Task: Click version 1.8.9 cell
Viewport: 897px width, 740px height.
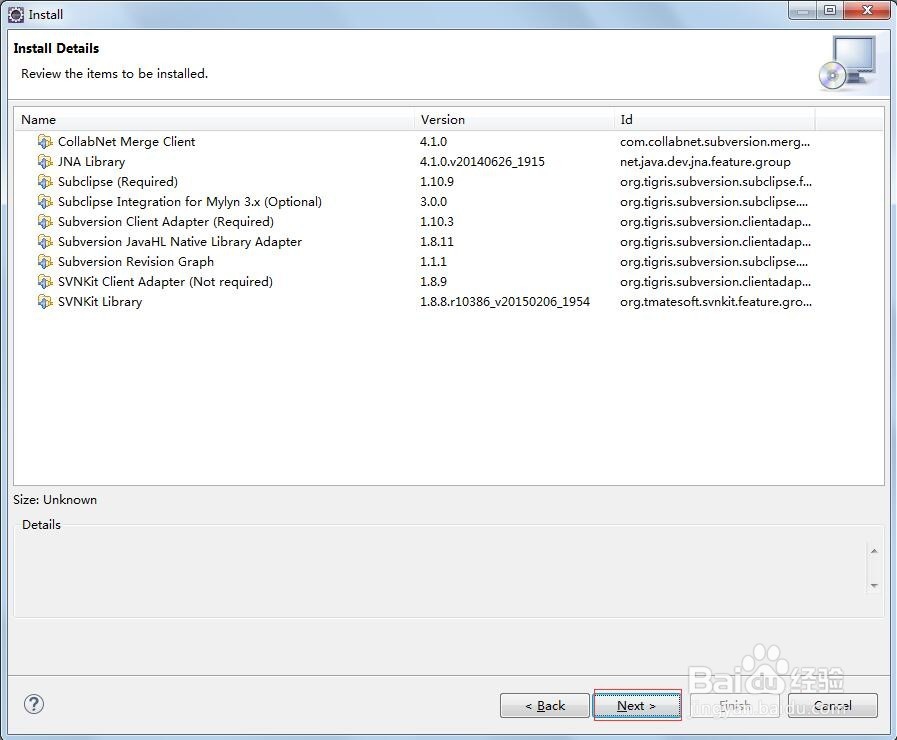Action: click(x=434, y=281)
